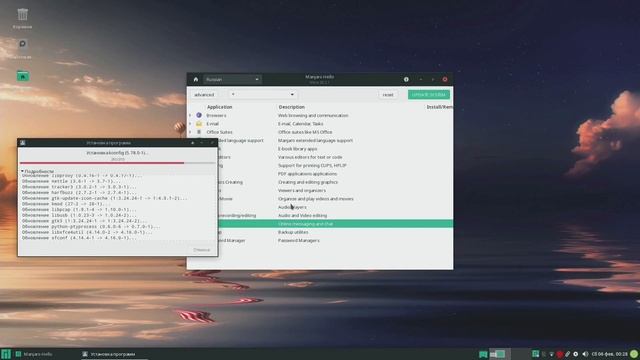Click green package manager tray icon

click(x=535, y=354)
